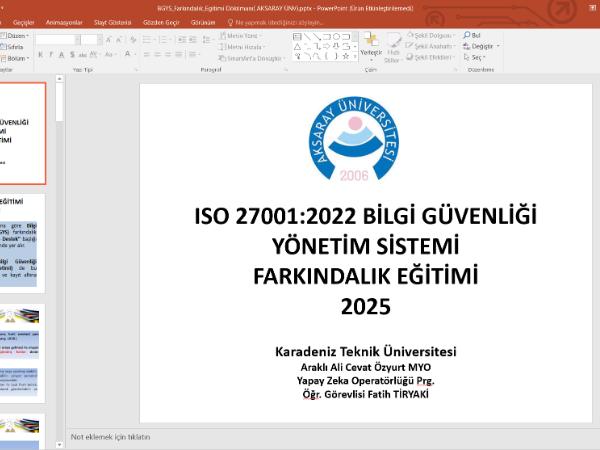The image size is (600, 450).
Task: Open the Hızlı Stiller gallery
Action: [392, 48]
